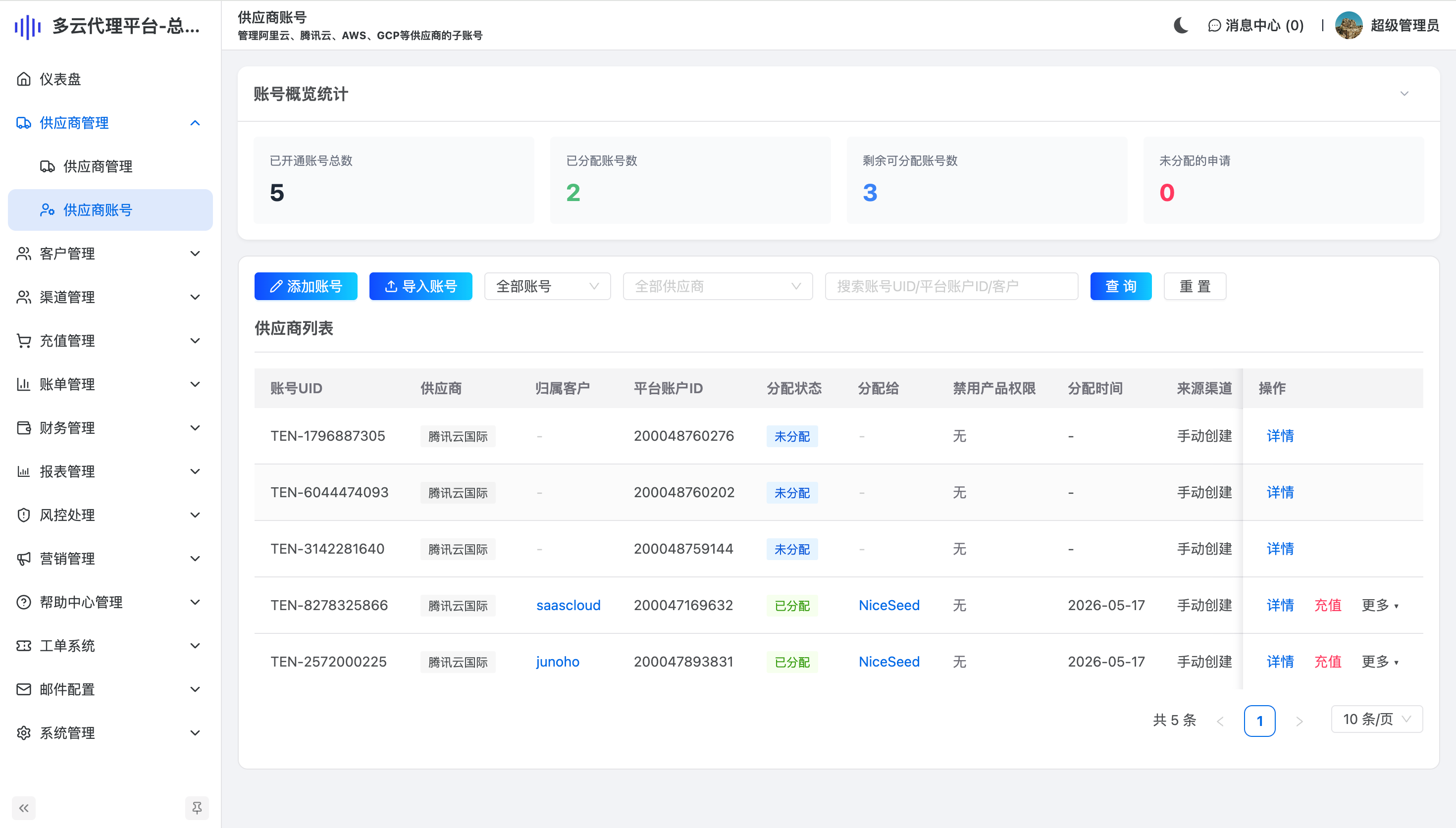Open the 供应商管理 submenu item
The width and height of the screenshot is (1456, 828).
(110, 166)
